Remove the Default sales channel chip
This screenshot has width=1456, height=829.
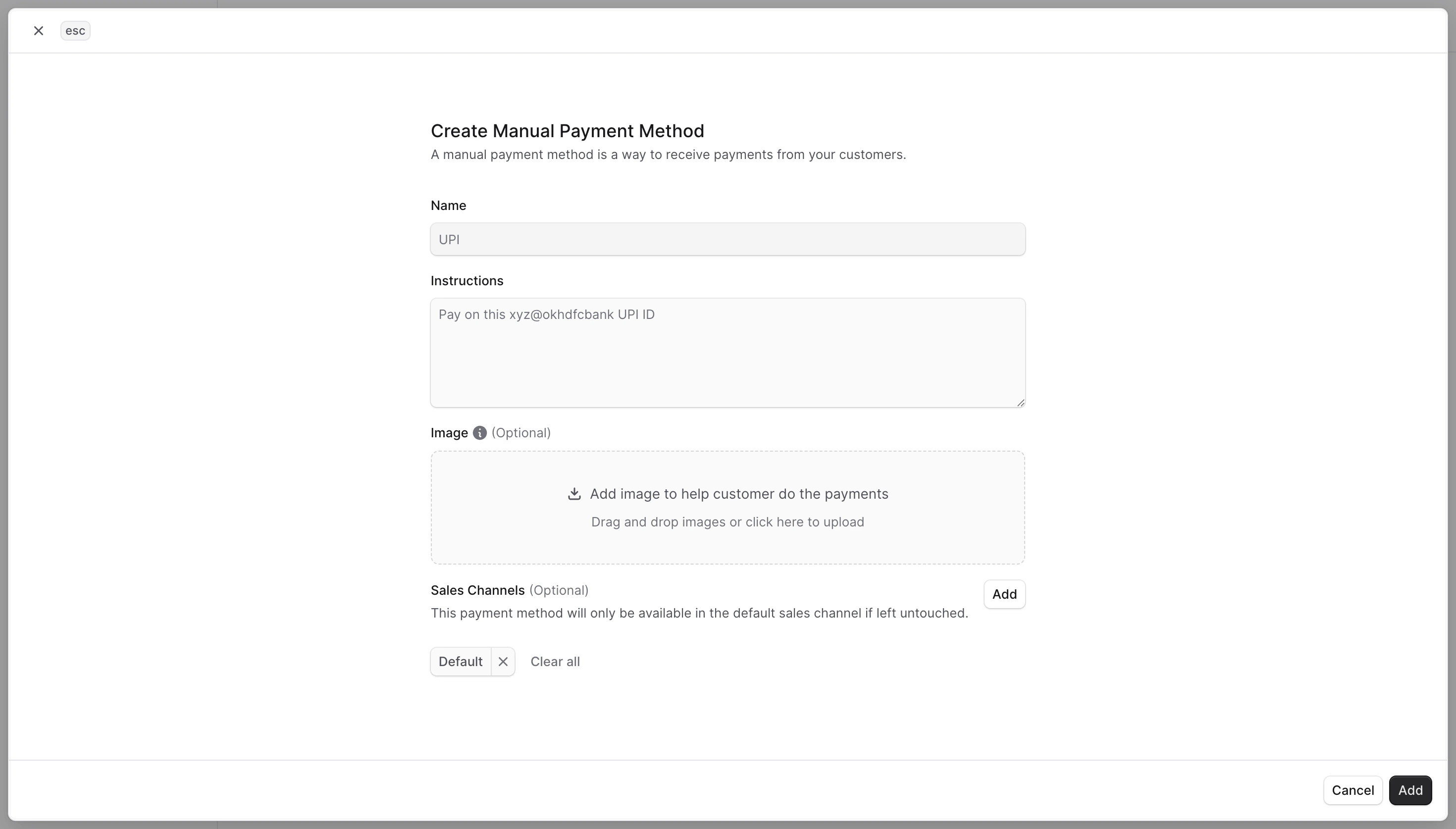(503, 661)
